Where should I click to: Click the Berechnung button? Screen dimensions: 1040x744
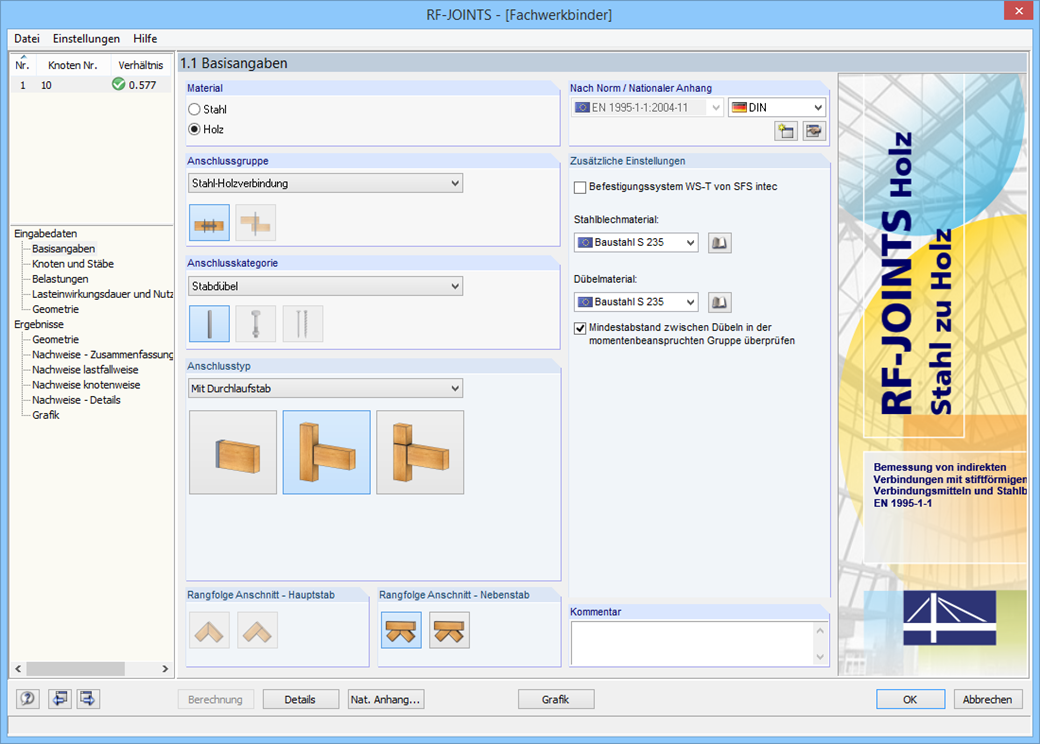[x=216, y=700]
